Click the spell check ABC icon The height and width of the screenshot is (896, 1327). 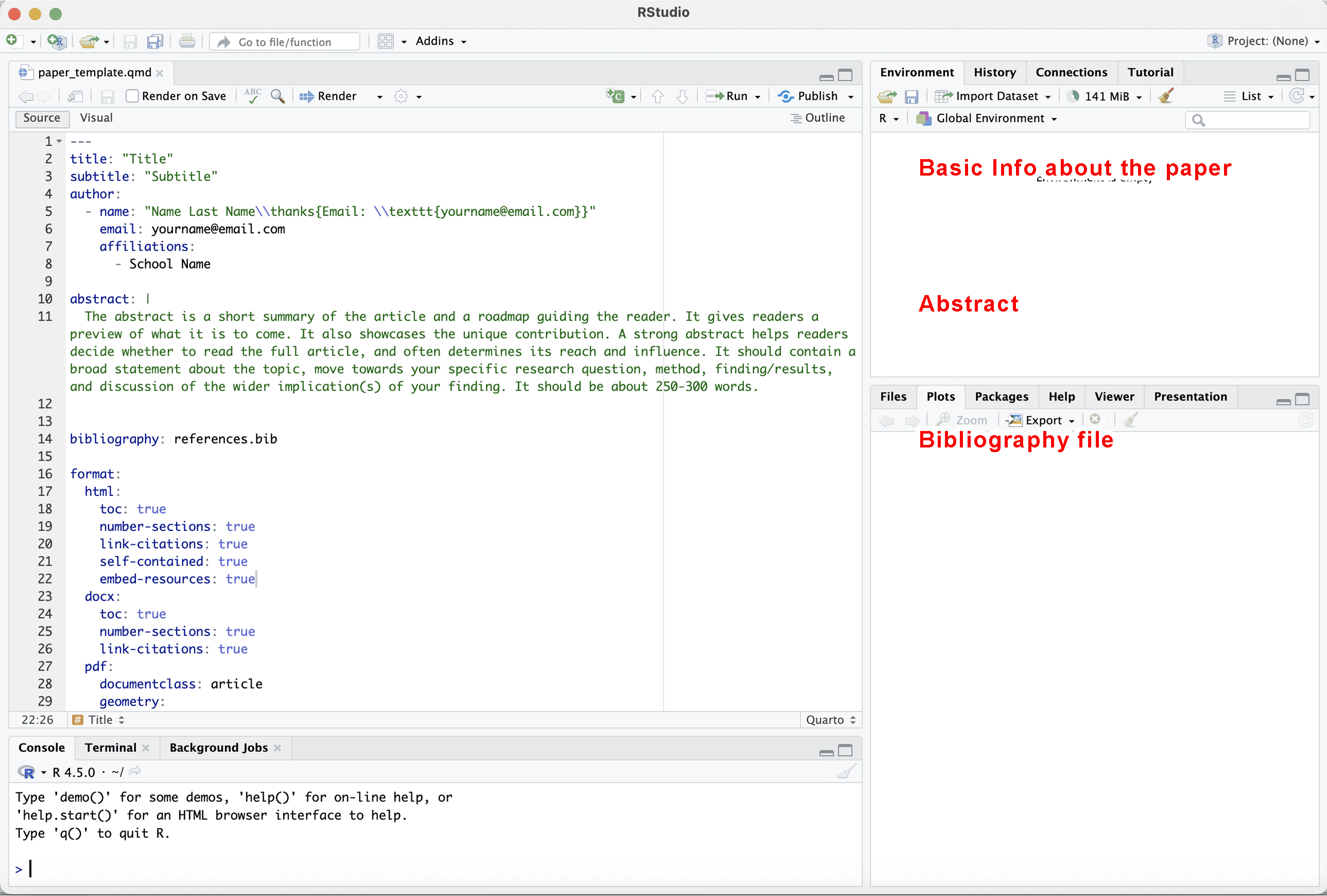(252, 96)
